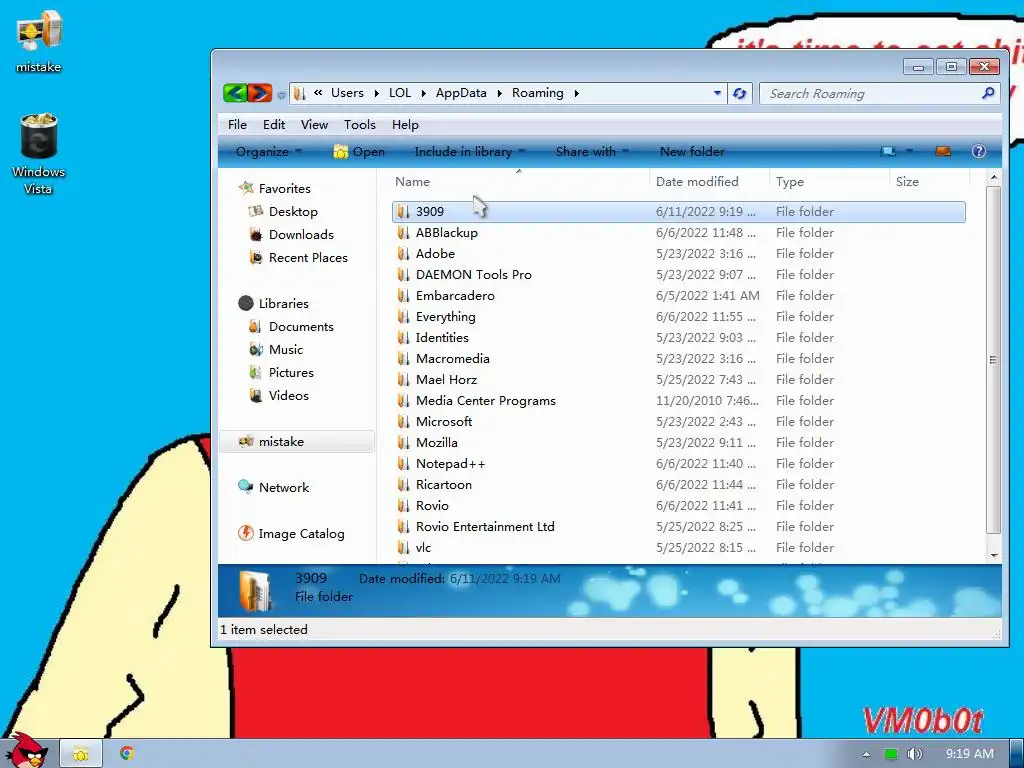1024x768 pixels.
Task: Select Videos library in the navigation pane
Action: click(x=288, y=396)
